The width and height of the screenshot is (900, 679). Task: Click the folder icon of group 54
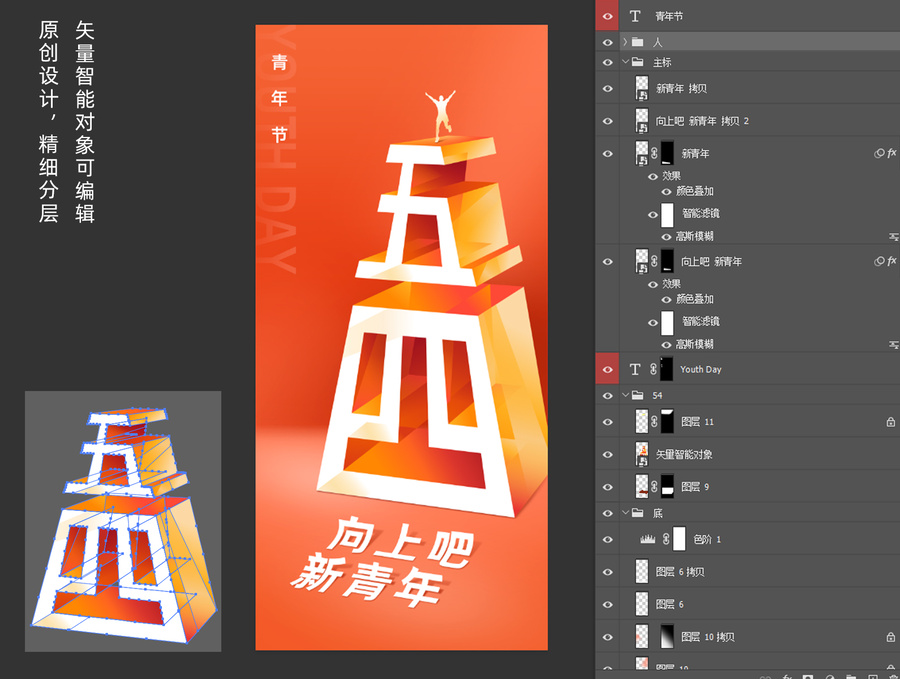coord(637,395)
